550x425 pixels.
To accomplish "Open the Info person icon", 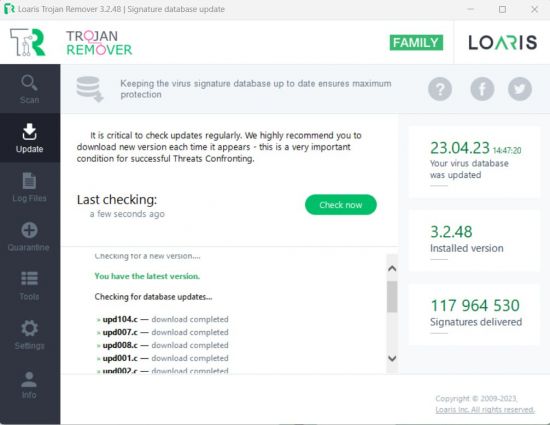I will [x=29, y=379].
